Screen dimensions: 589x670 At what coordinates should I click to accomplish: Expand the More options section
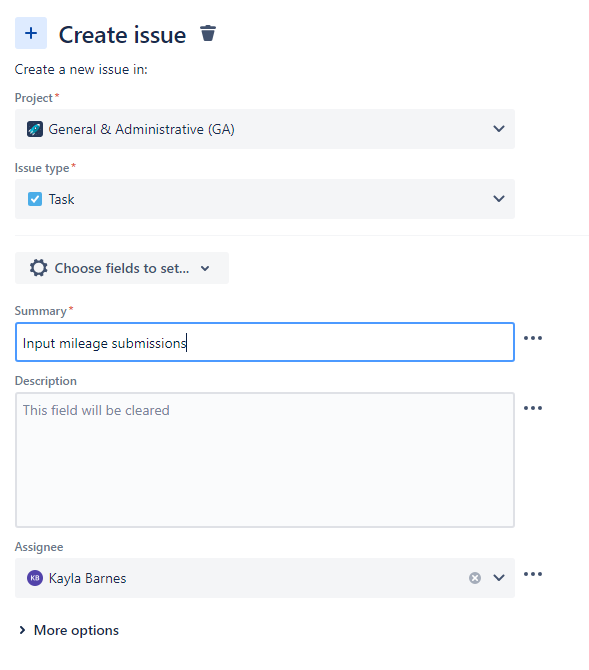pyautogui.click(x=68, y=630)
